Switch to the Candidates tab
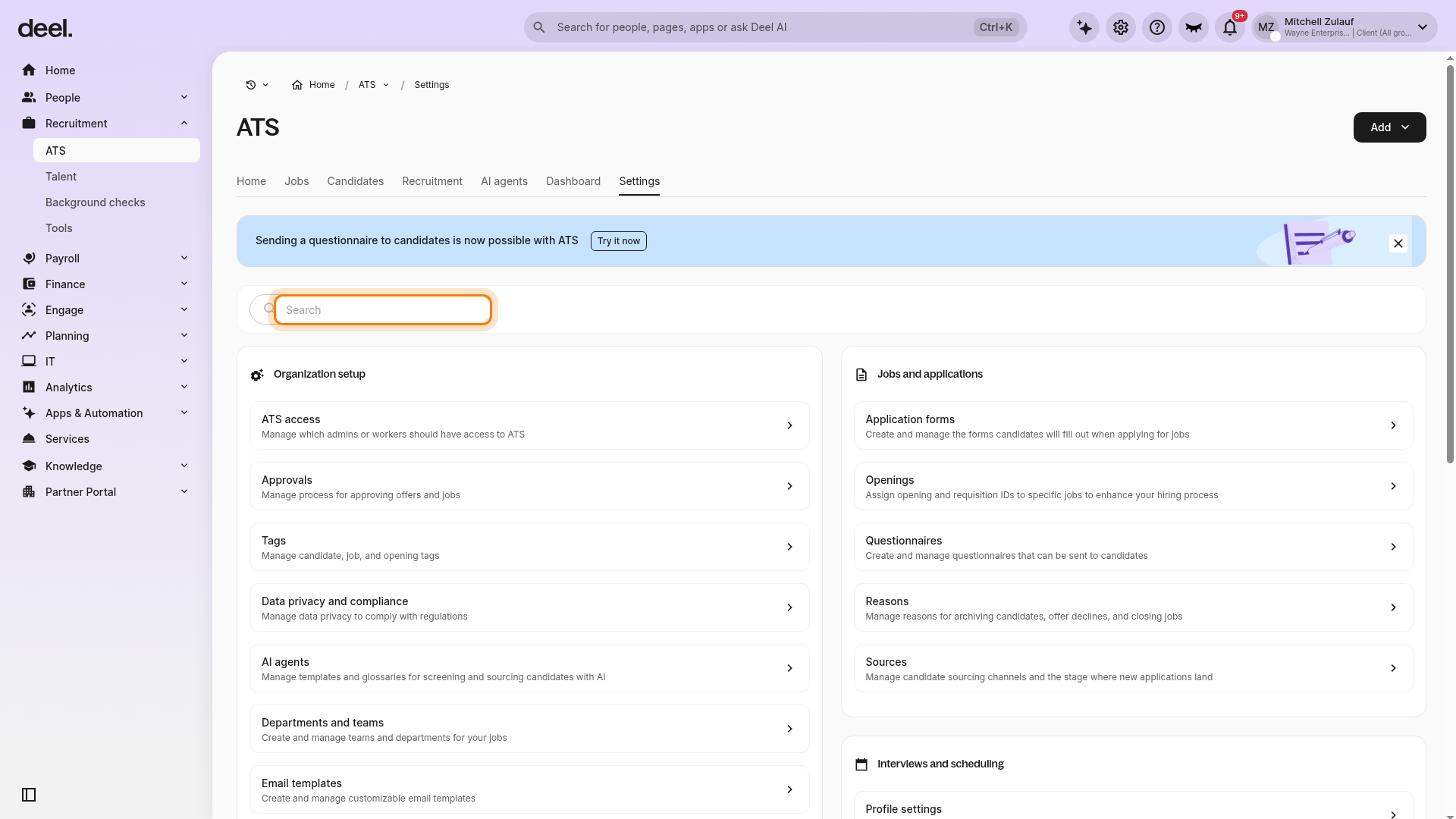The image size is (1456, 819). click(x=355, y=181)
